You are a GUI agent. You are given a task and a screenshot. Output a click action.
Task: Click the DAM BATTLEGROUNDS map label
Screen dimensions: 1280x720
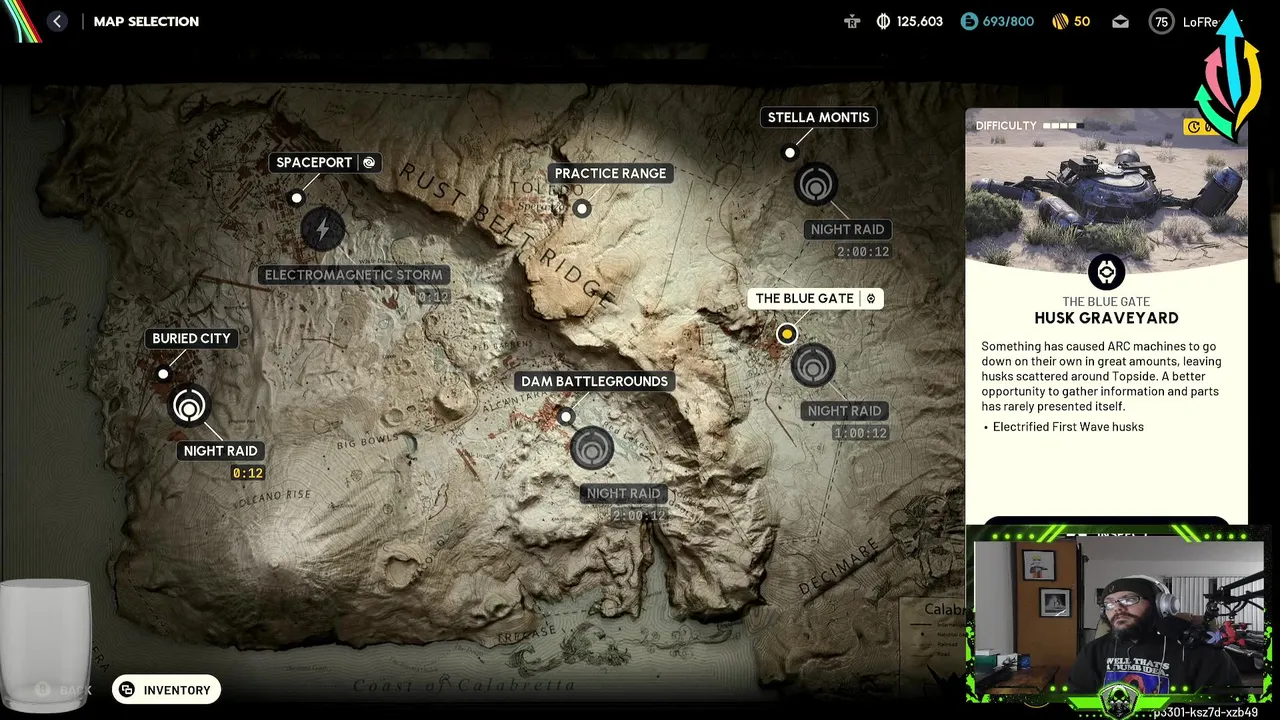[594, 381]
